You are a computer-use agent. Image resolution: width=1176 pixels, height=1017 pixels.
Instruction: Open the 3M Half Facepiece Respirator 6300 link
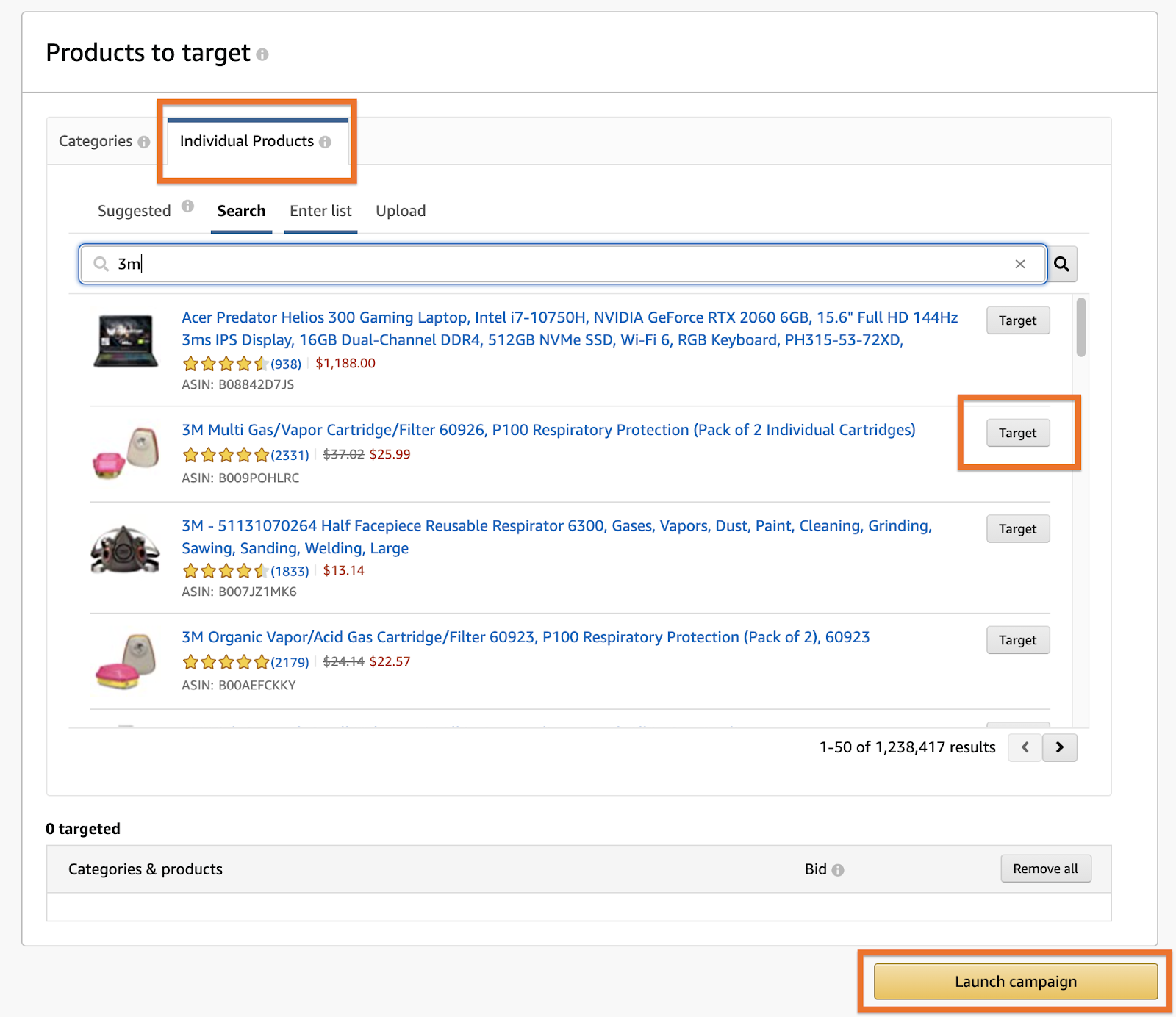pos(556,536)
